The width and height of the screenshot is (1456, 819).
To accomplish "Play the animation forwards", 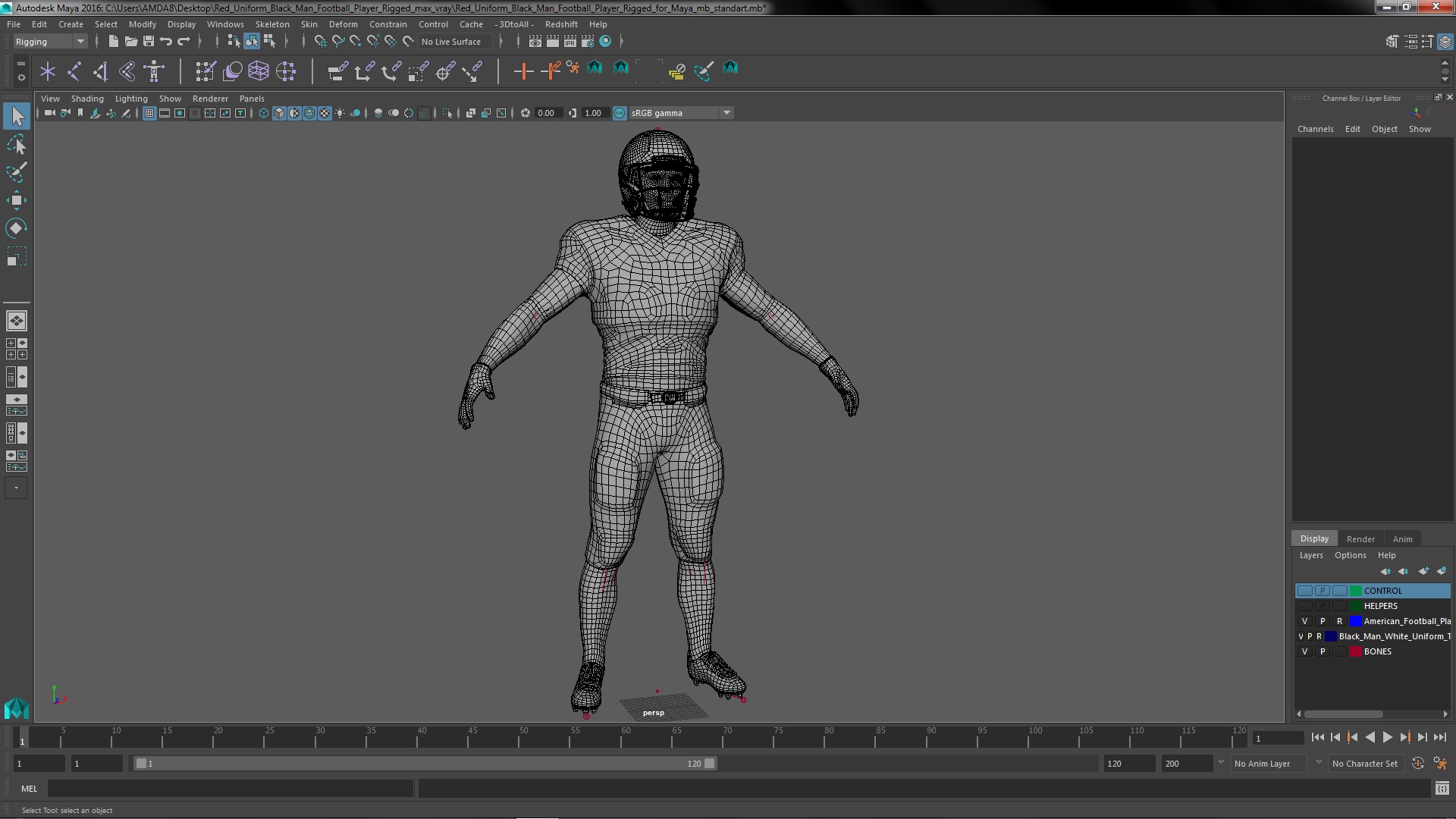I will point(1387,738).
